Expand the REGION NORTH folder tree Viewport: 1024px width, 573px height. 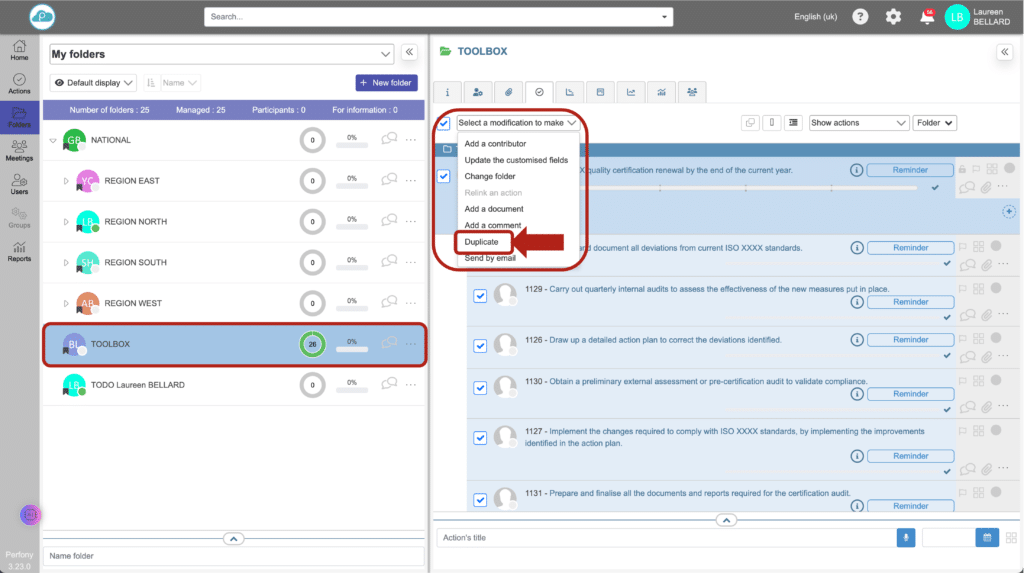click(x=66, y=222)
